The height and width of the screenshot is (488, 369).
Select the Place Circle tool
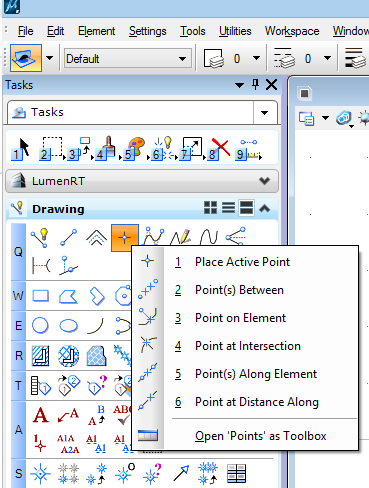click(40, 325)
